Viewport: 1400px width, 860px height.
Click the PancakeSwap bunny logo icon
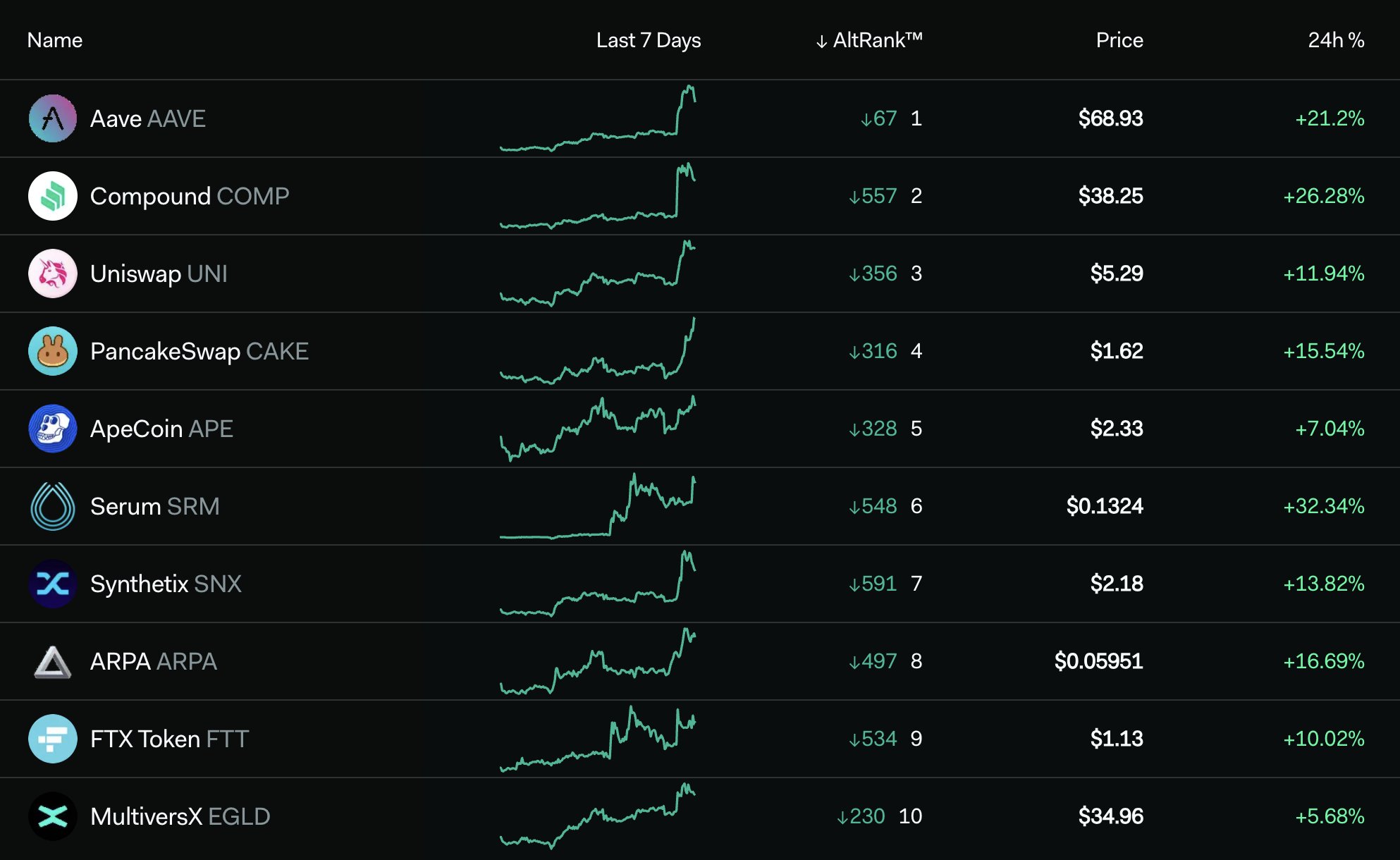(x=53, y=351)
